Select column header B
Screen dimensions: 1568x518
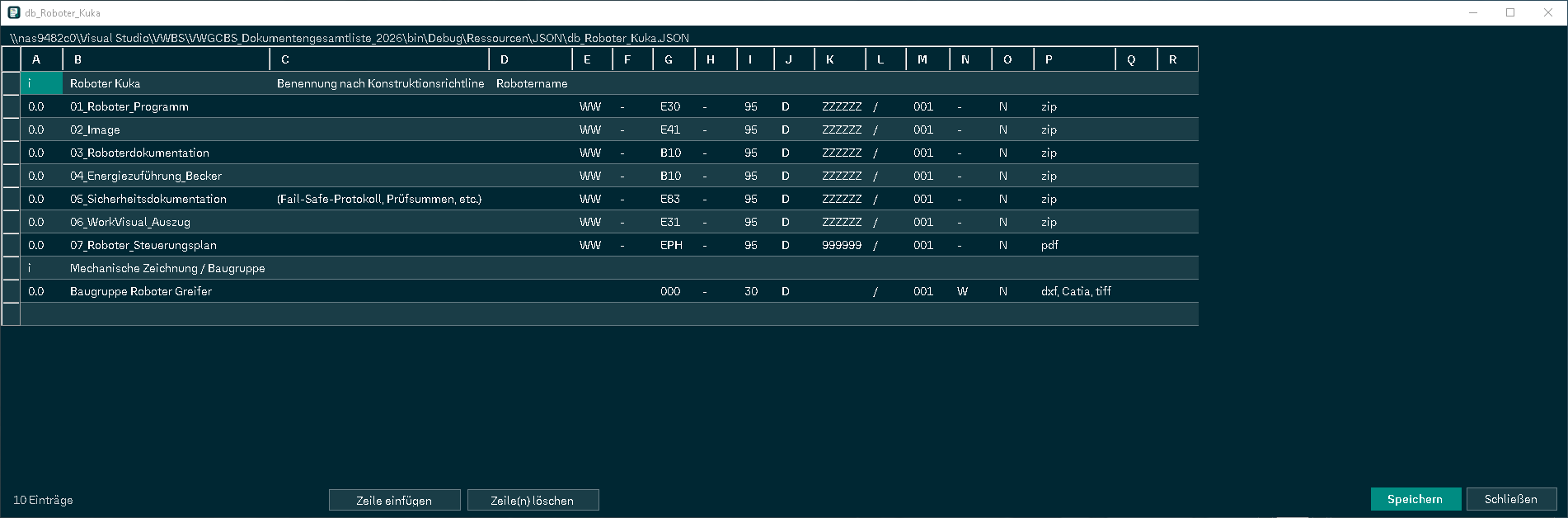point(166,59)
